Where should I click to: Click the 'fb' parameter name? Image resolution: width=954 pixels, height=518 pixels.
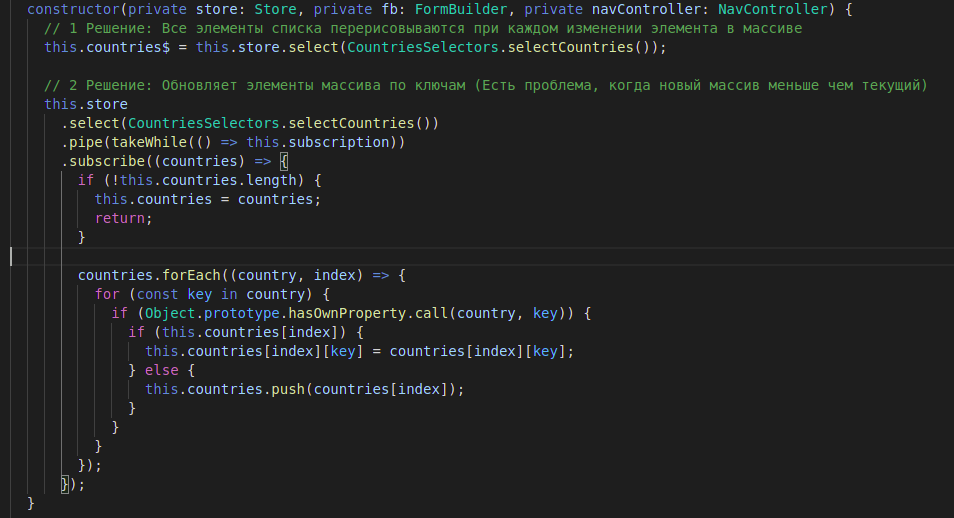(x=389, y=9)
